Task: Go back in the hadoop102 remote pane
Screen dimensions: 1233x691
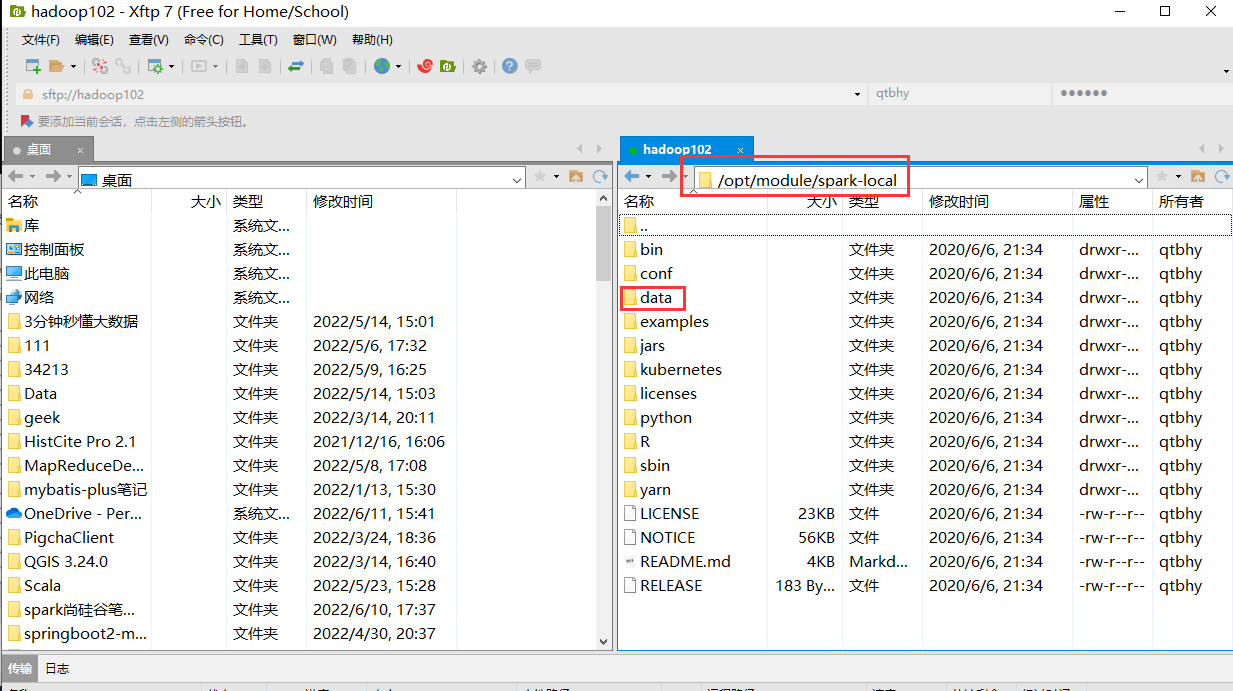Action: click(x=631, y=176)
